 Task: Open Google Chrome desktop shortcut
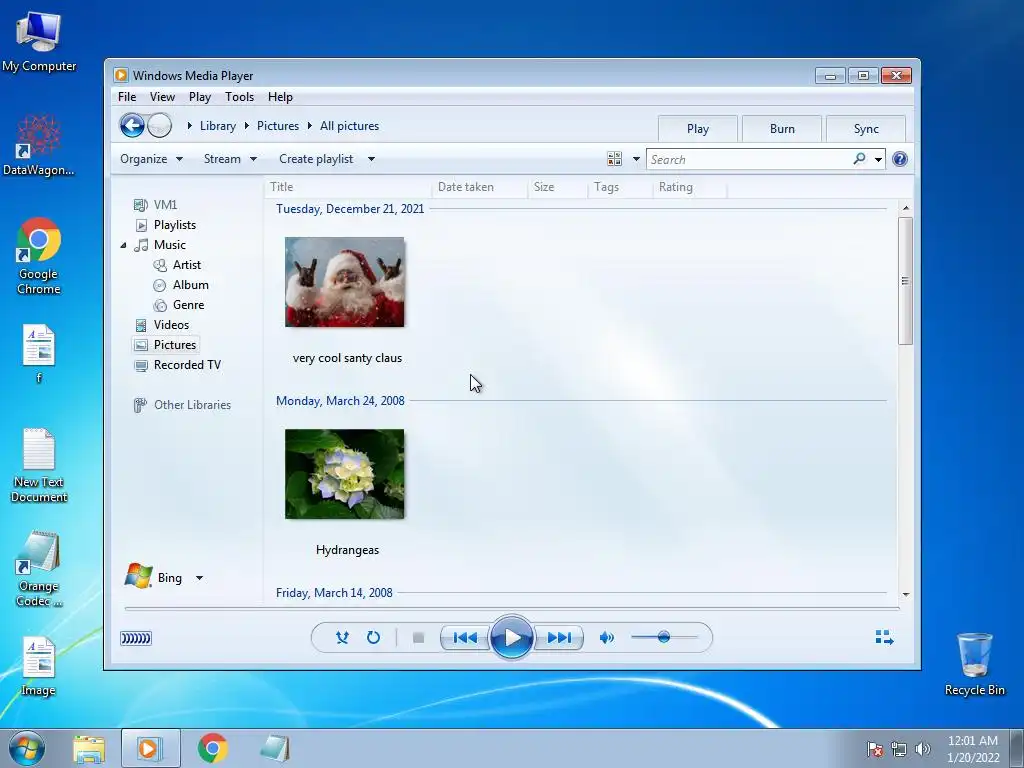tap(39, 255)
